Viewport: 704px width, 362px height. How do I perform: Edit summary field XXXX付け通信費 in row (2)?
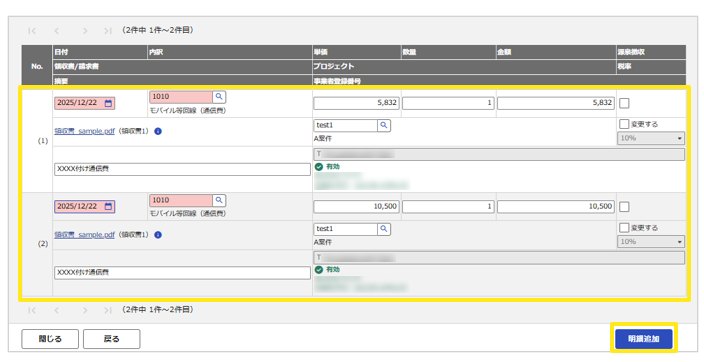point(182,273)
